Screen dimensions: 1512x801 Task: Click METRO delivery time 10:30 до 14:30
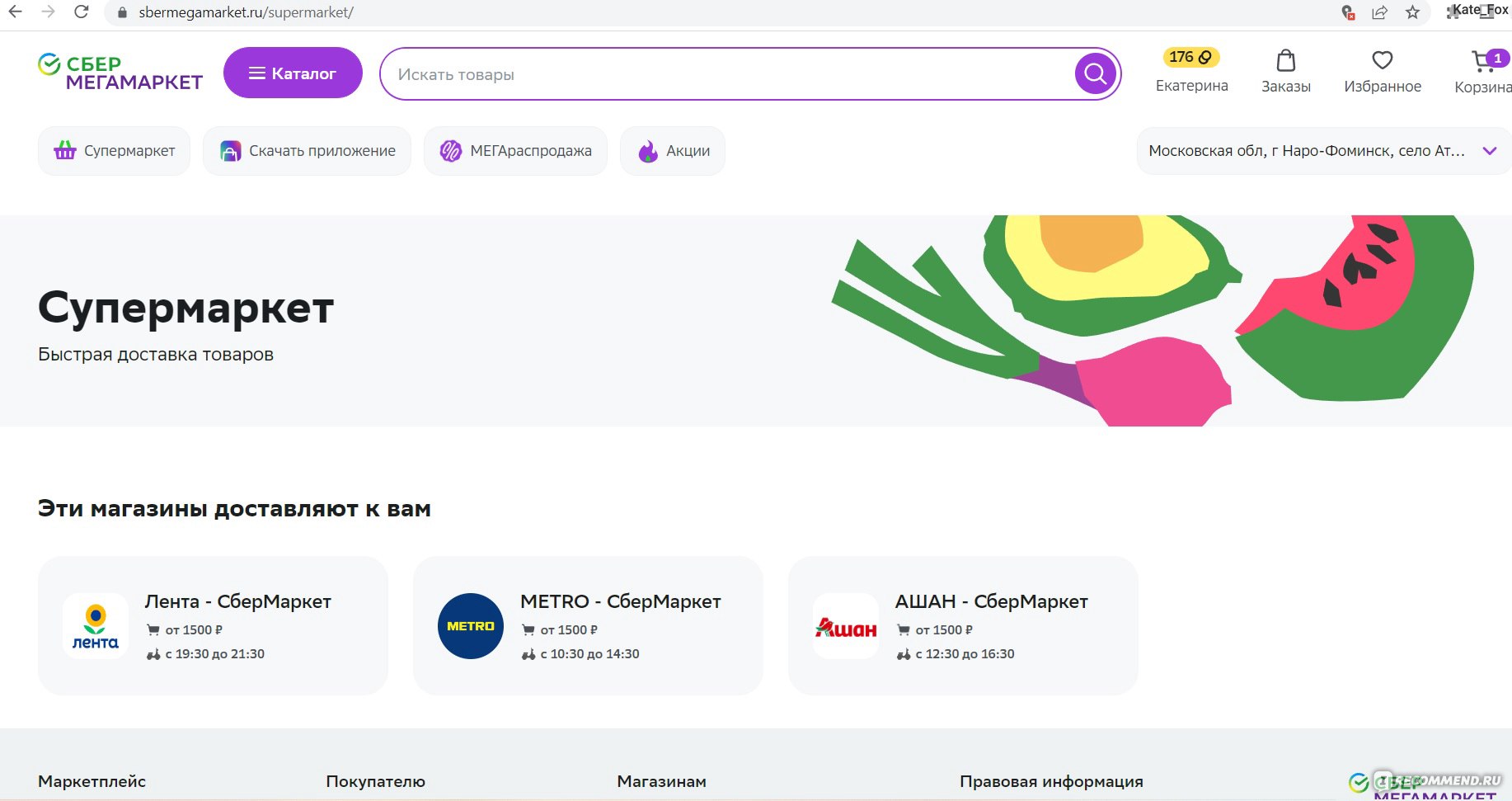589,654
